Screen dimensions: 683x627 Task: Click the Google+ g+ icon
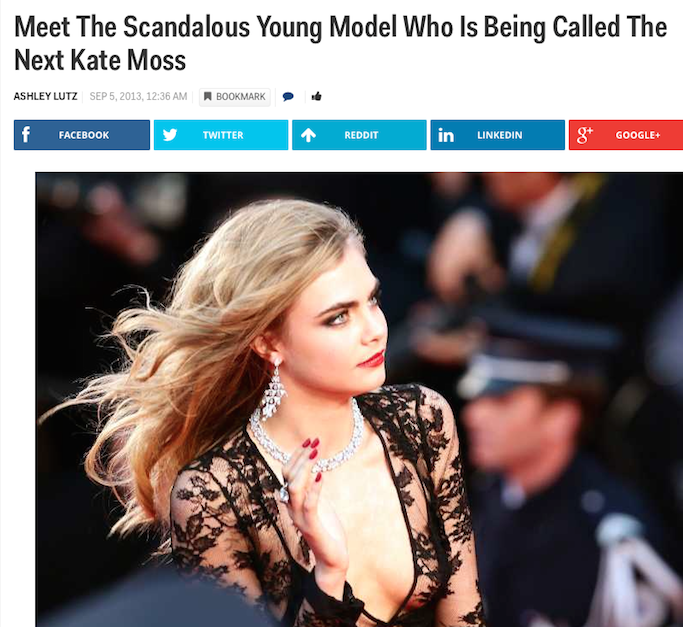[585, 135]
